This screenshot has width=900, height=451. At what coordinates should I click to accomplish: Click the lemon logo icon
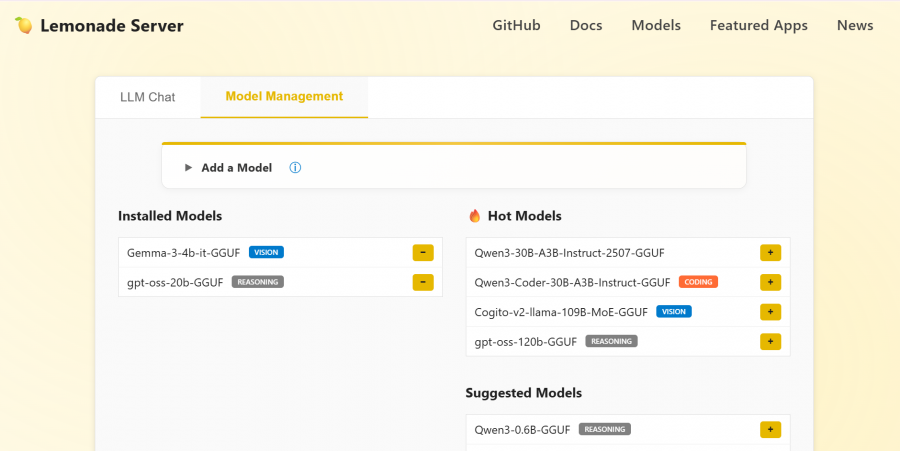(x=23, y=26)
